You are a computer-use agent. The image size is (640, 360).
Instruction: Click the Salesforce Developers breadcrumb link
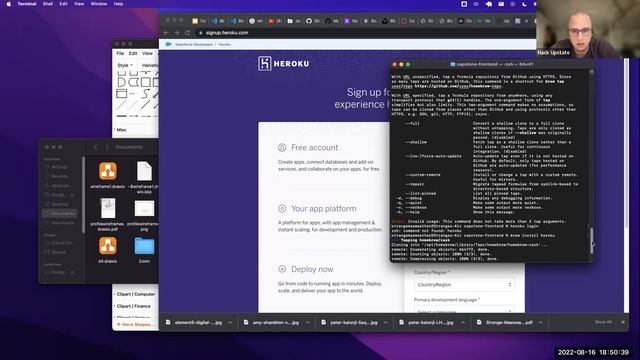pos(194,44)
